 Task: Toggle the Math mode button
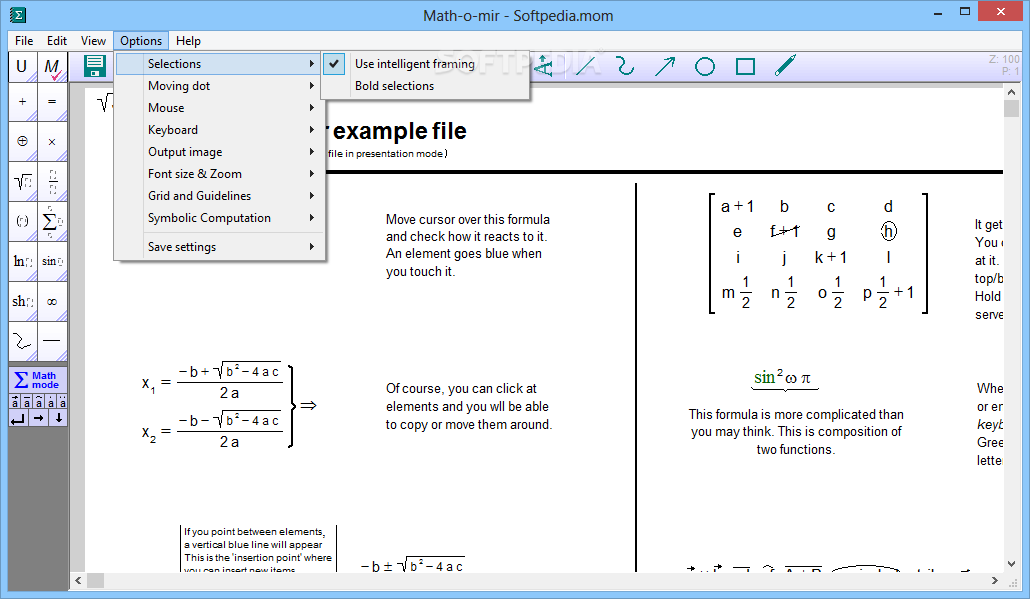click(38, 380)
